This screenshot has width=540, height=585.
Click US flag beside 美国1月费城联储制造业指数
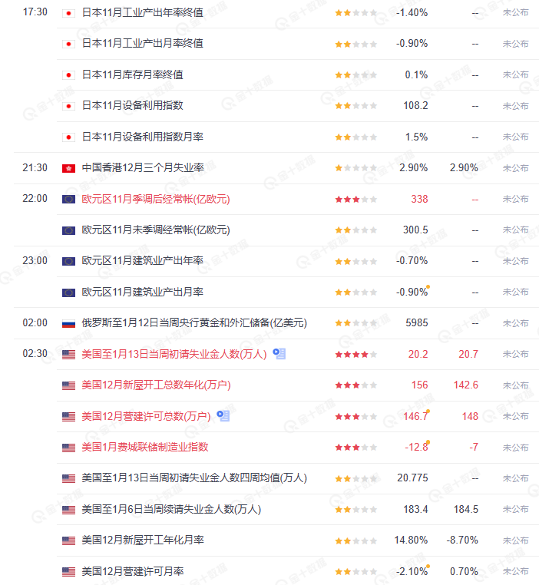coord(68,447)
